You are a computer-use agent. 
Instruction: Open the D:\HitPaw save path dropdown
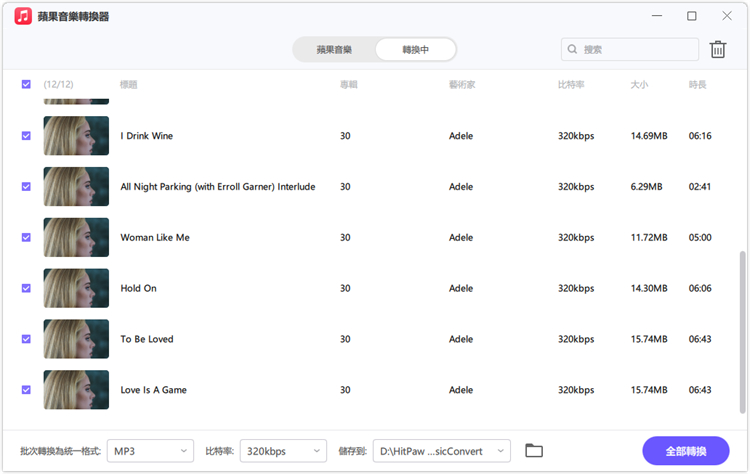point(441,451)
